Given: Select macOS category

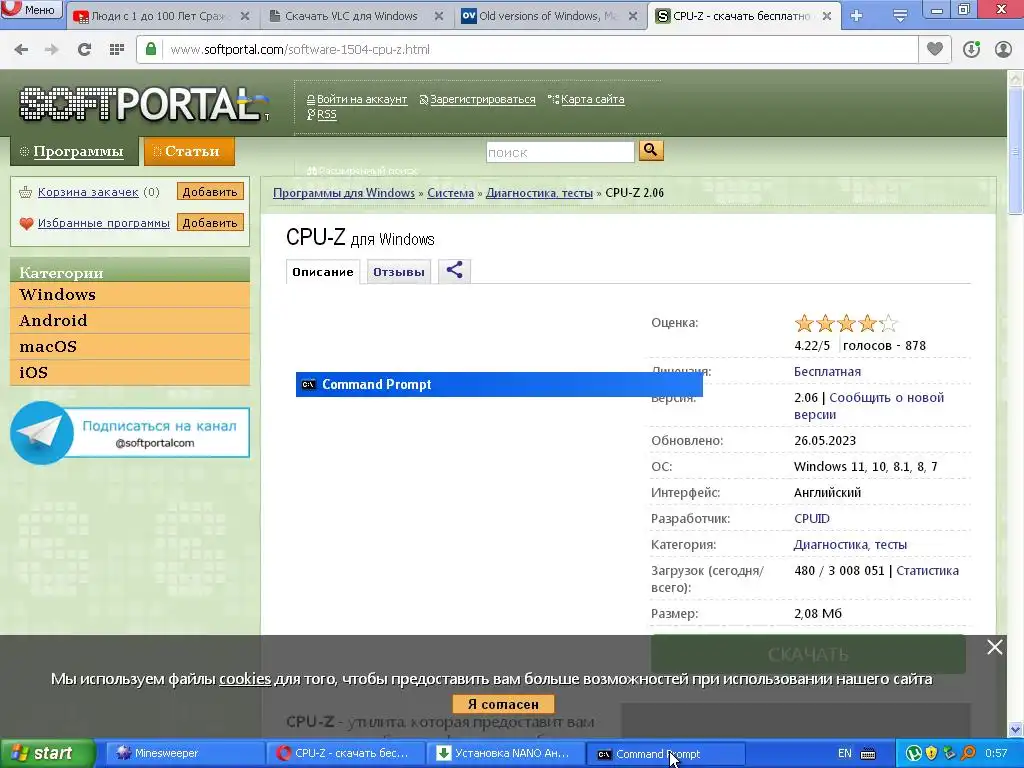Looking at the screenshot, I should coord(130,347).
